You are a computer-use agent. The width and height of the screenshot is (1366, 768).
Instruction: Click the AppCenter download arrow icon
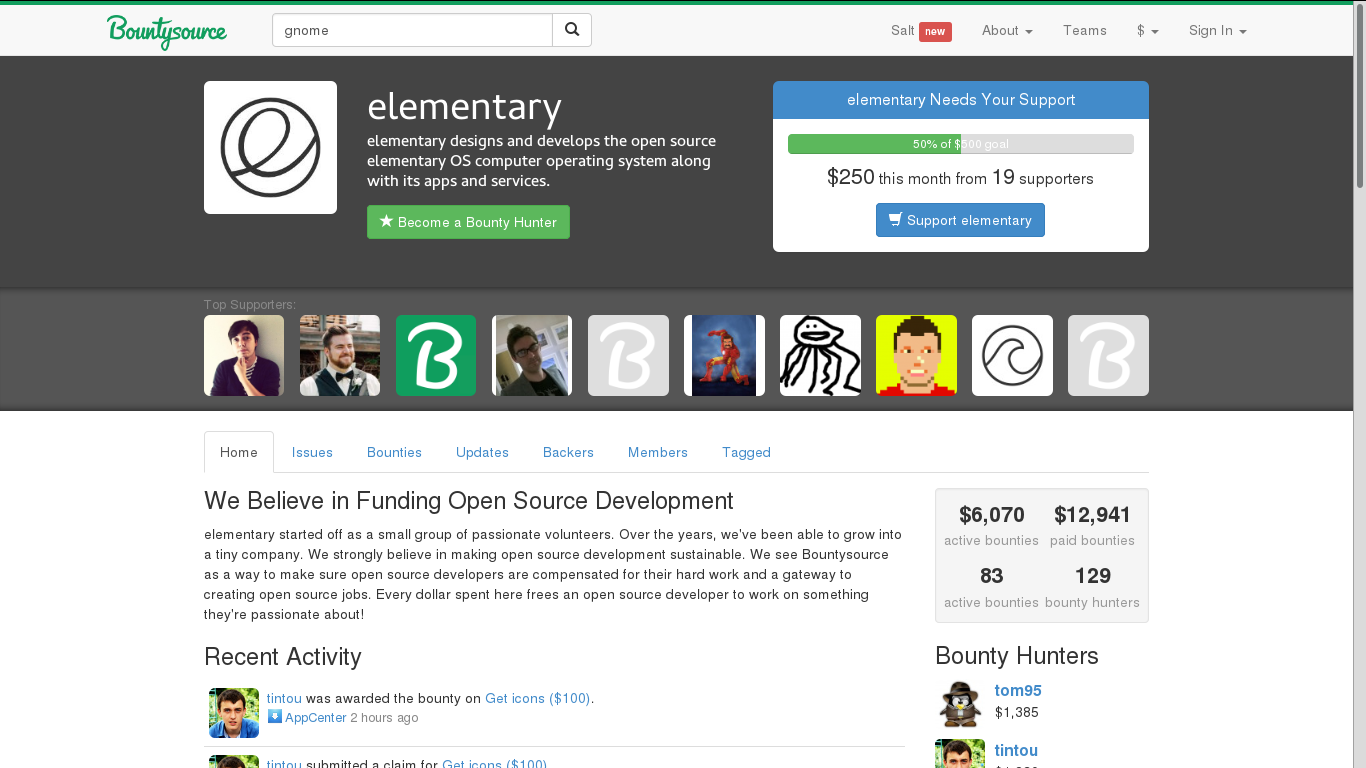[275, 716]
